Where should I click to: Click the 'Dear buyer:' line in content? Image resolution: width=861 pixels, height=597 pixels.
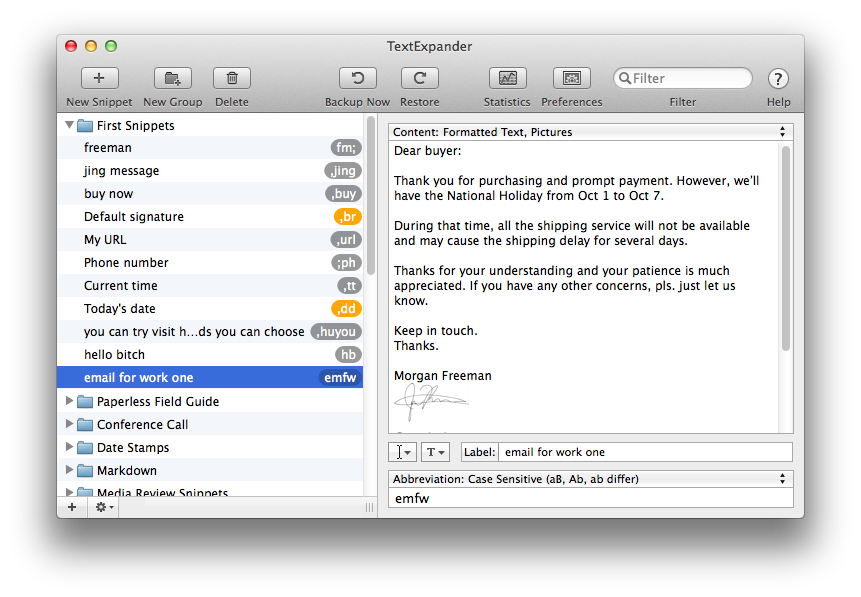(428, 151)
